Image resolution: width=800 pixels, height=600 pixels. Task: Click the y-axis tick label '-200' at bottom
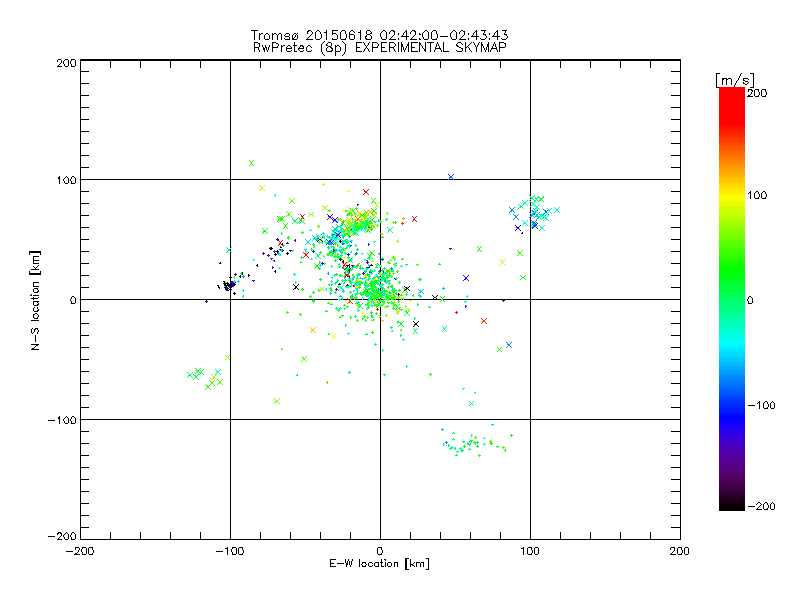pyautogui.click(x=62, y=536)
